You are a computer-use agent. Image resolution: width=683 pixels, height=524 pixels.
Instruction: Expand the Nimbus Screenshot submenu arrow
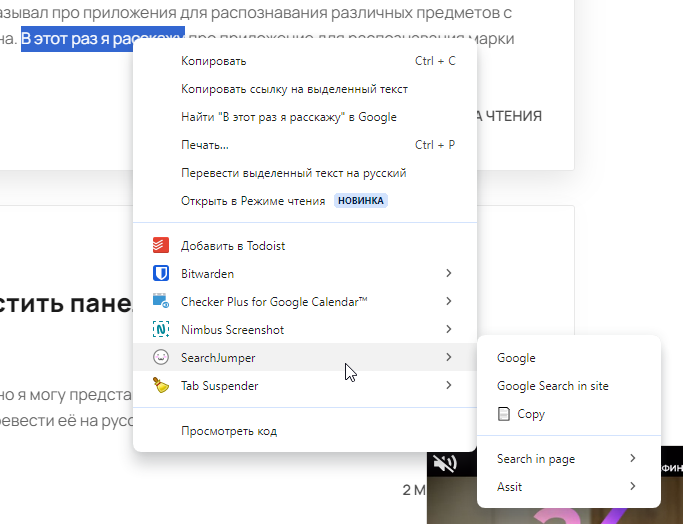coord(449,329)
